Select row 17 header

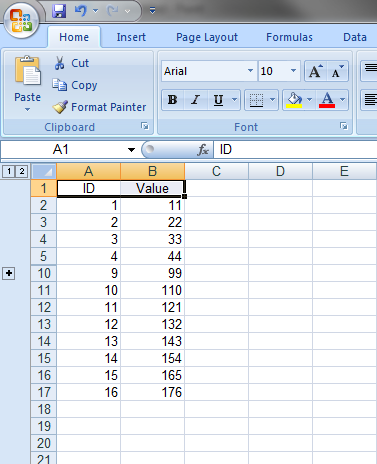[44, 392]
